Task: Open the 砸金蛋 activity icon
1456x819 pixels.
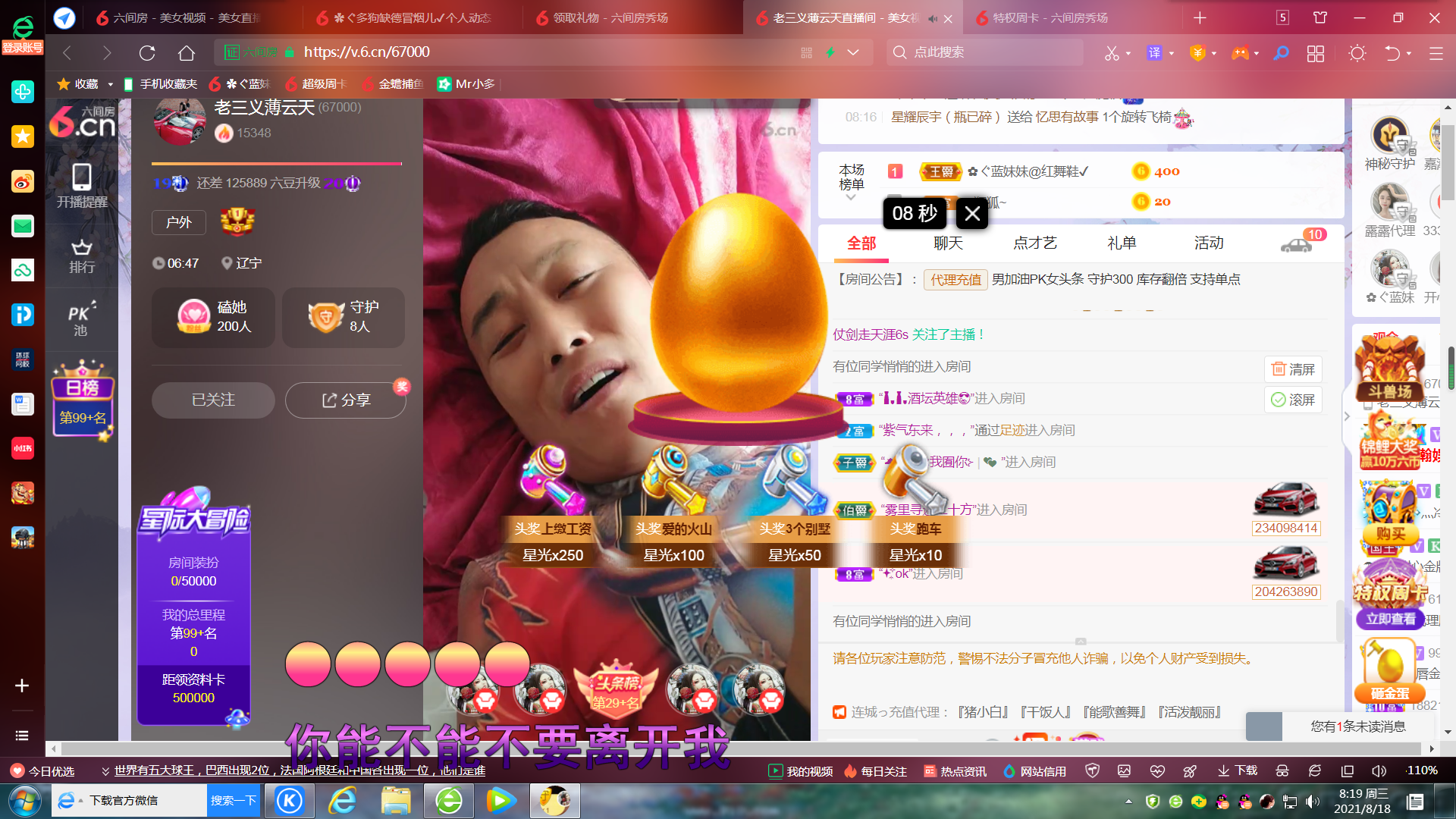Action: point(1389,670)
